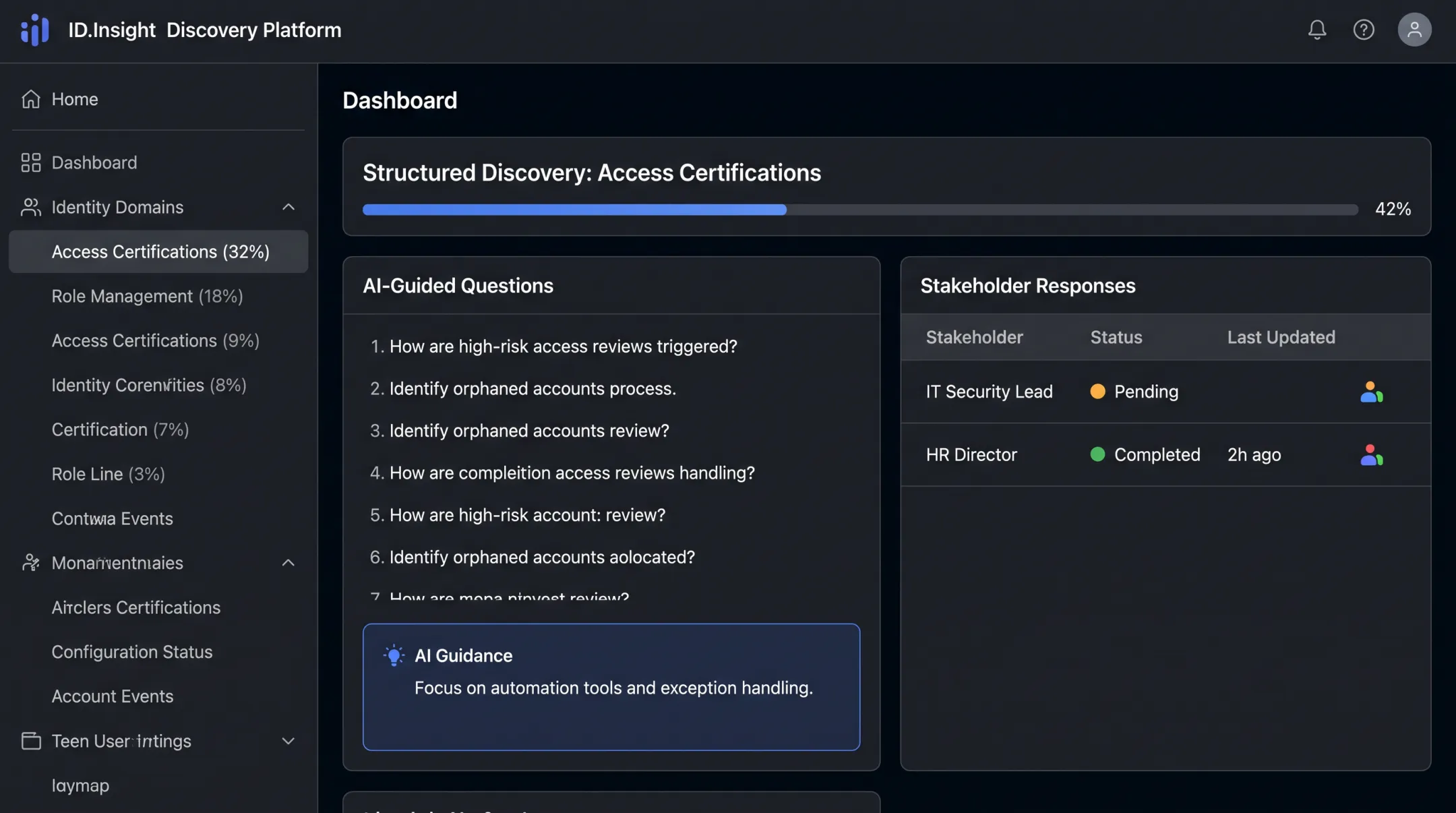Image resolution: width=1456 pixels, height=813 pixels.
Task: Open Identity Corenfities (8%)
Action: (149, 385)
